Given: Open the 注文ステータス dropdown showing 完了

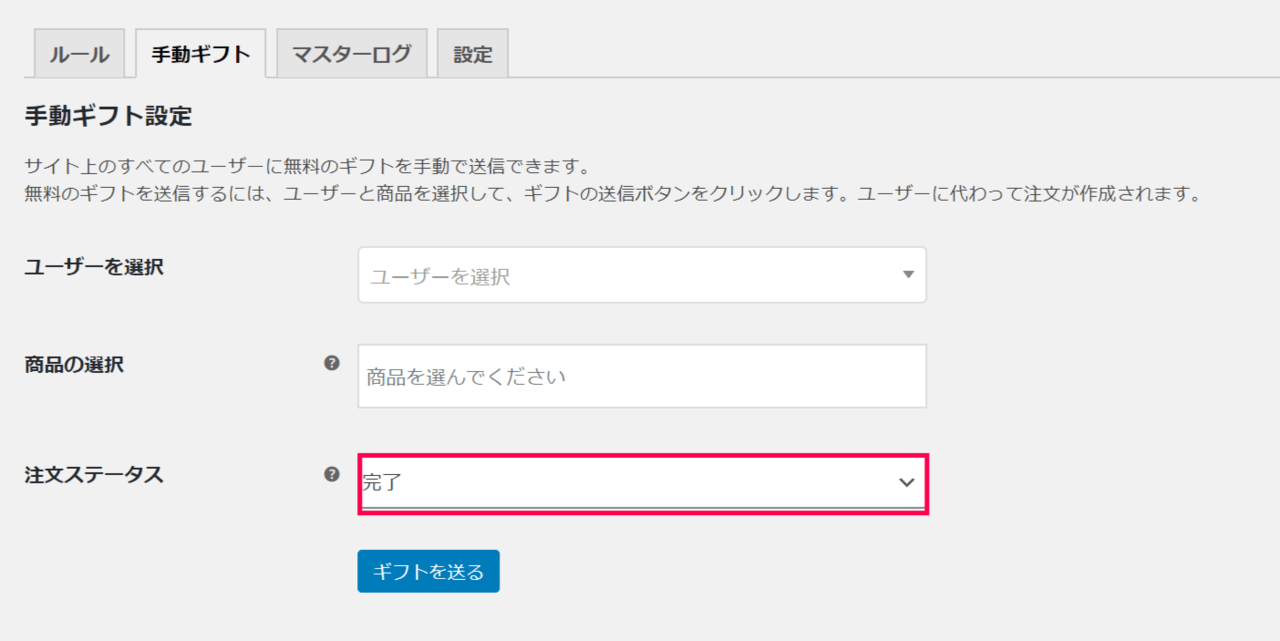Looking at the screenshot, I should (x=644, y=484).
